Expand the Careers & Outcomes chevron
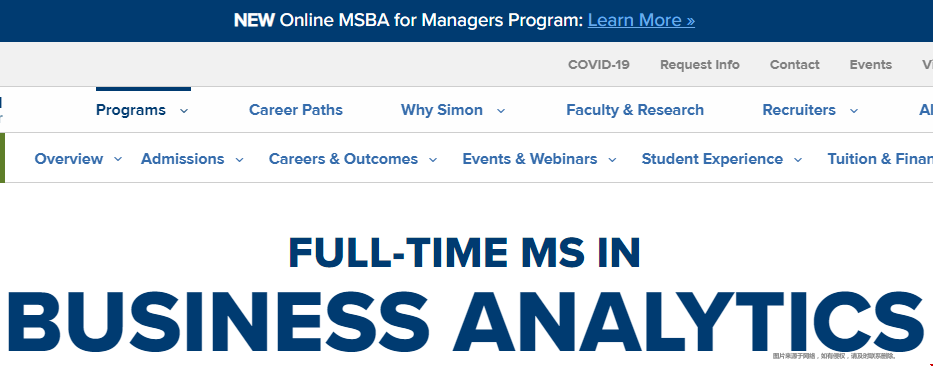933x366 pixels. coord(433,159)
